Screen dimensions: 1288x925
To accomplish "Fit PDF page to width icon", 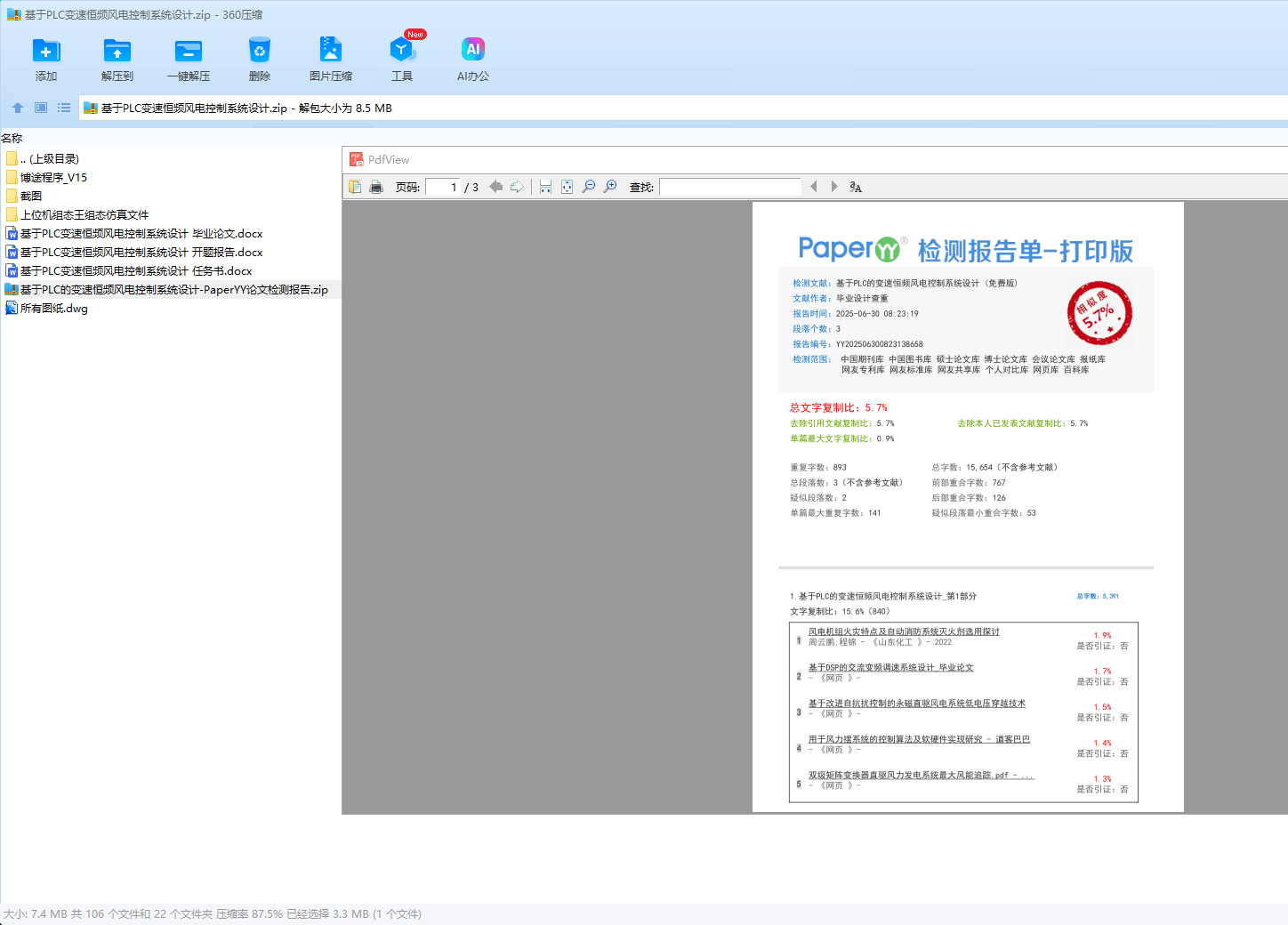I will pyautogui.click(x=545, y=187).
